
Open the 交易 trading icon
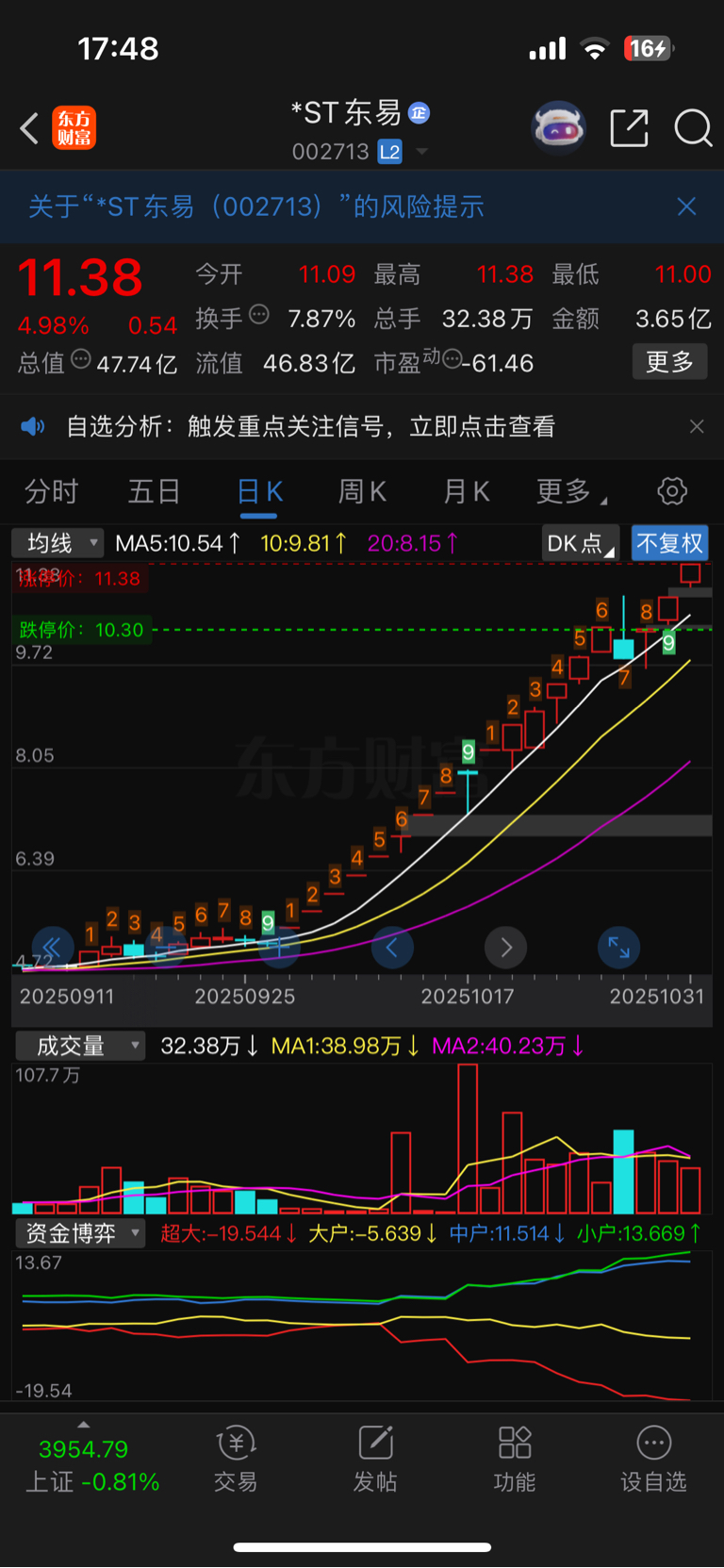coord(236,1459)
